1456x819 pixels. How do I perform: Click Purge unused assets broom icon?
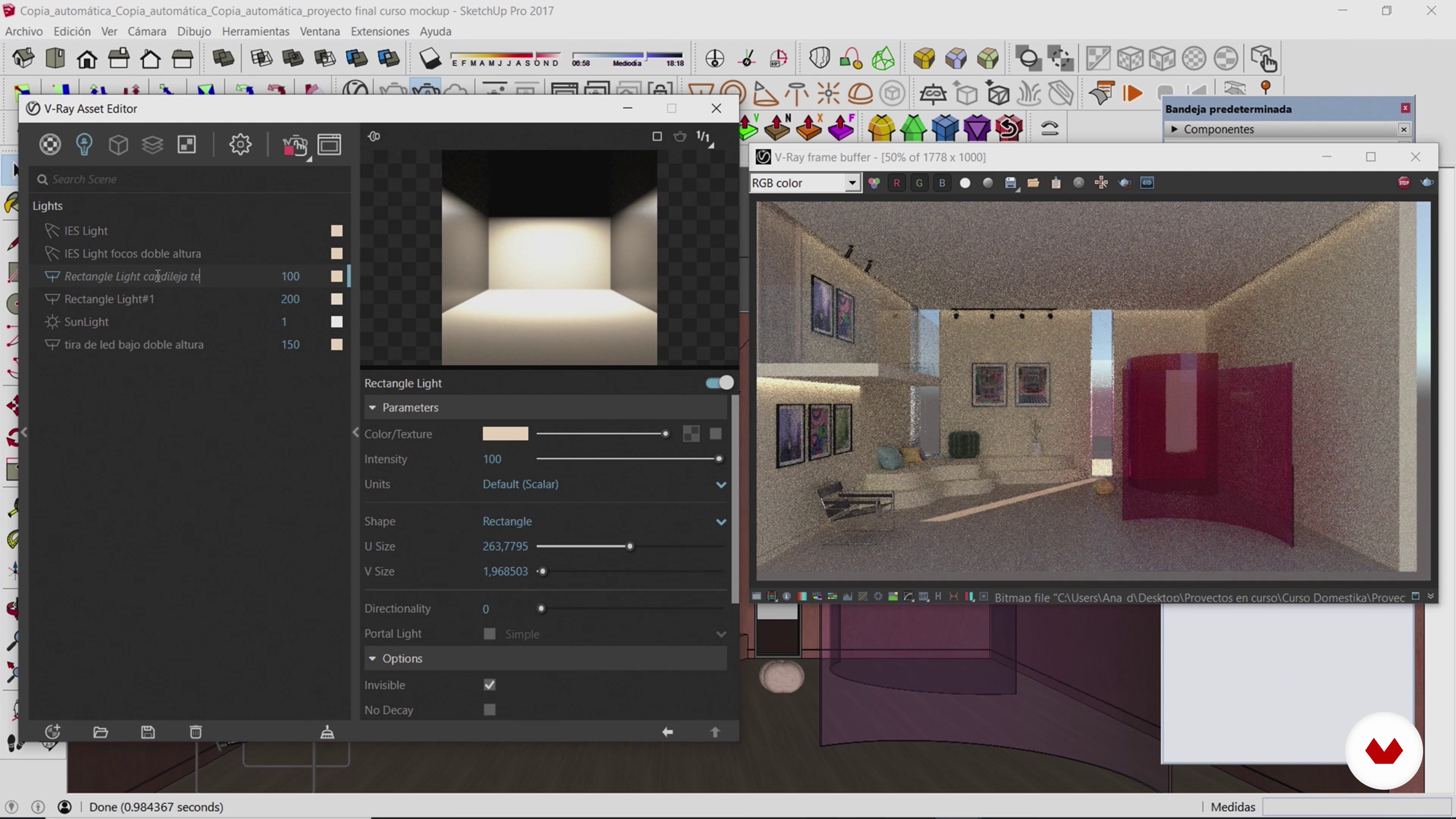click(327, 733)
